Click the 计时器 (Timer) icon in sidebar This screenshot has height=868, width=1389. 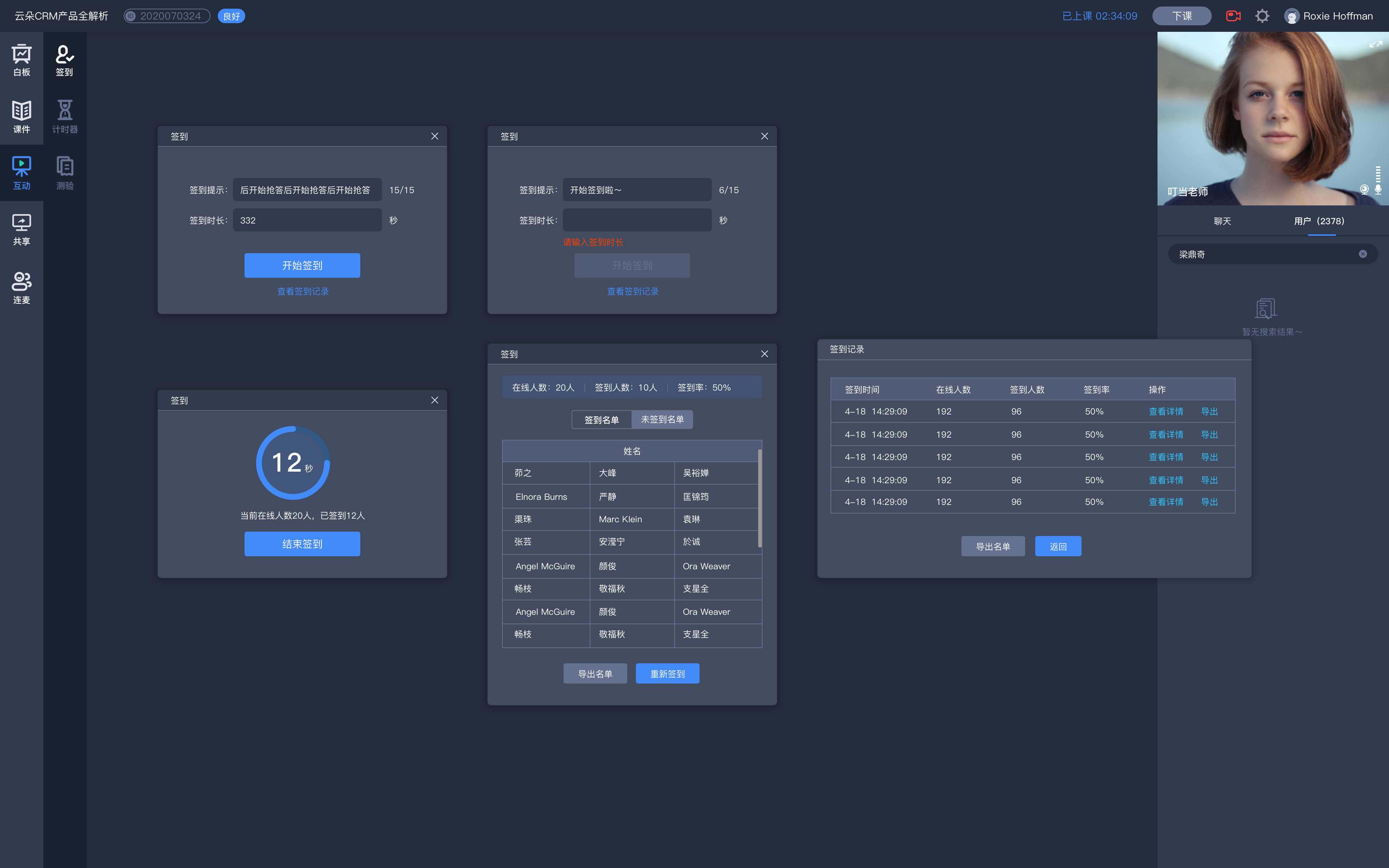pyautogui.click(x=64, y=115)
